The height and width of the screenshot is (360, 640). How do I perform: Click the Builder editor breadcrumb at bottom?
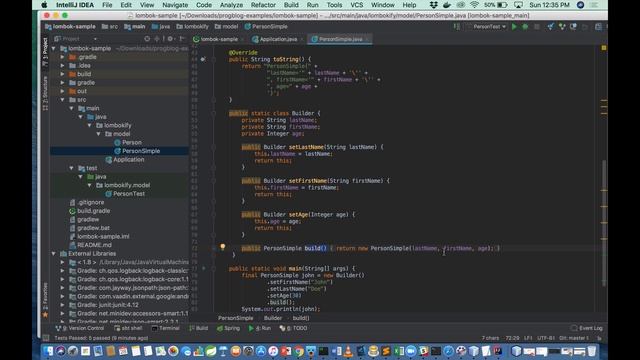pyautogui.click(x=273, y=318)
